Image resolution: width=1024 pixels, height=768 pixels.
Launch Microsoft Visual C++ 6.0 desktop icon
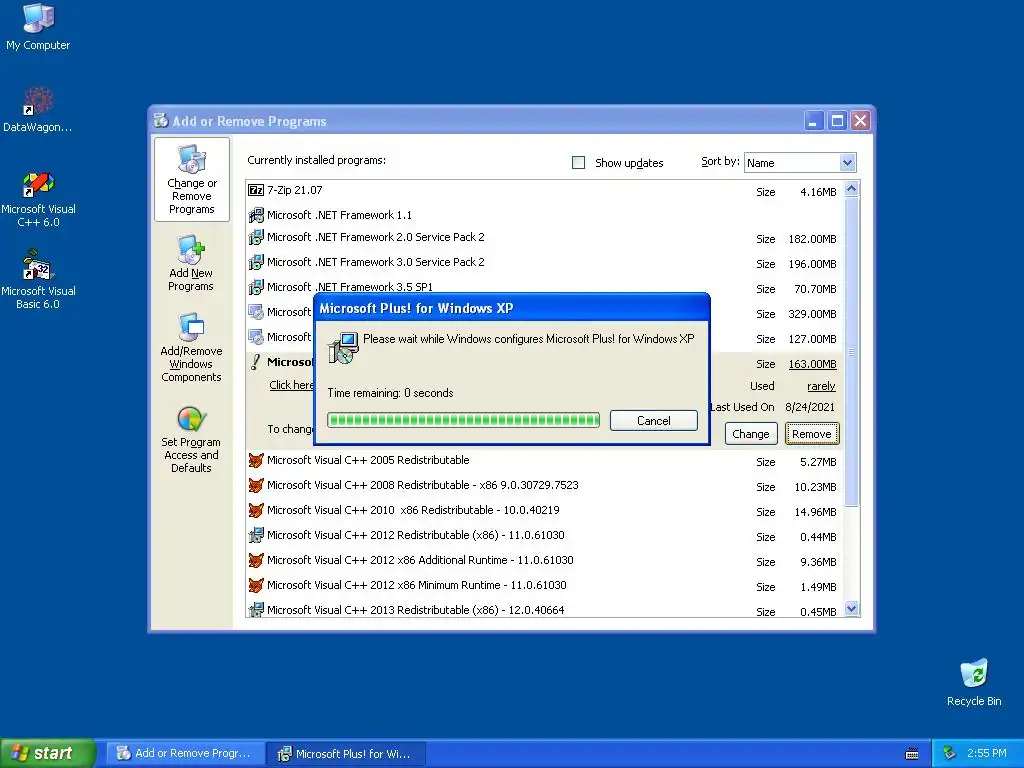pos(38,199)
